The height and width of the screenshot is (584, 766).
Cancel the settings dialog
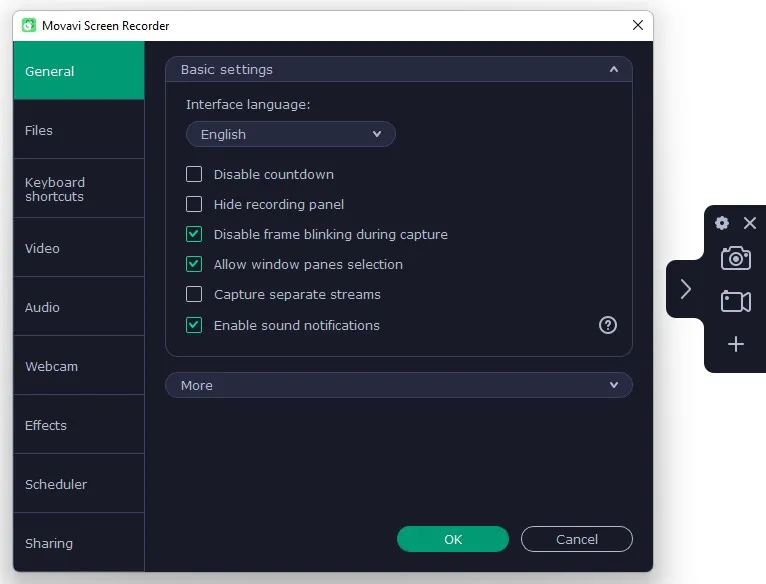pos(576,539)
